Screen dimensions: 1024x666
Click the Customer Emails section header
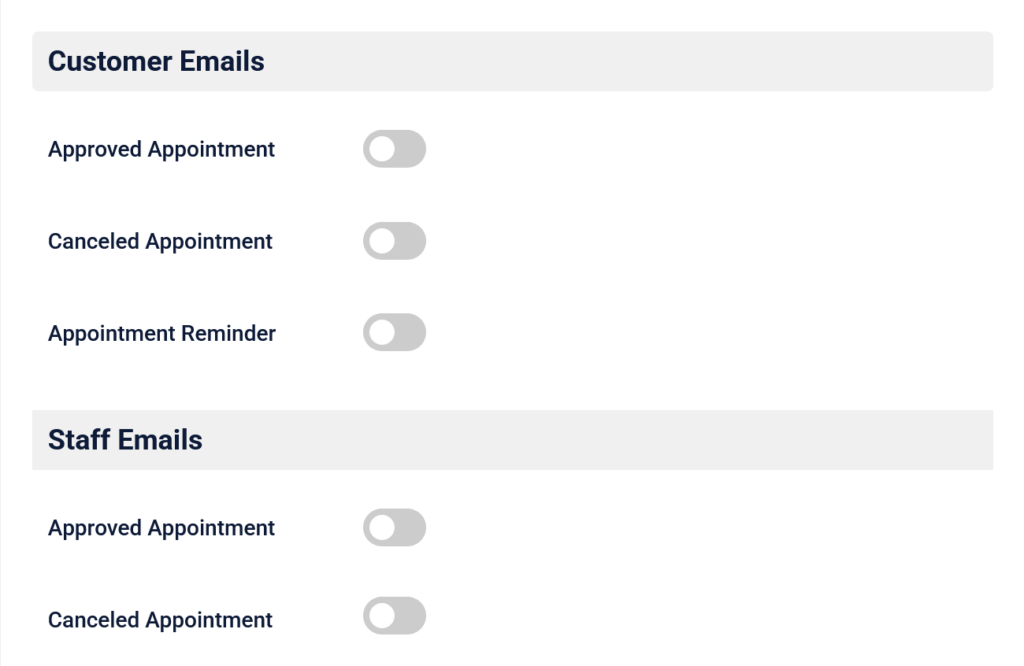[x=155, y=61]
